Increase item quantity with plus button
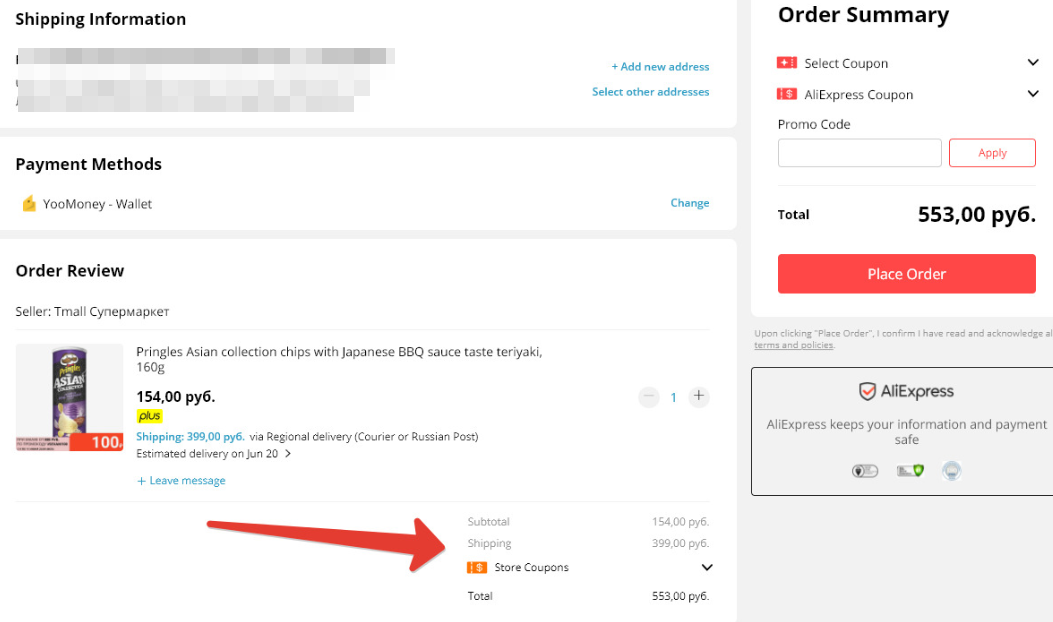The height and width of the screenshot is (622, 1053). click(x=698, y=396)
